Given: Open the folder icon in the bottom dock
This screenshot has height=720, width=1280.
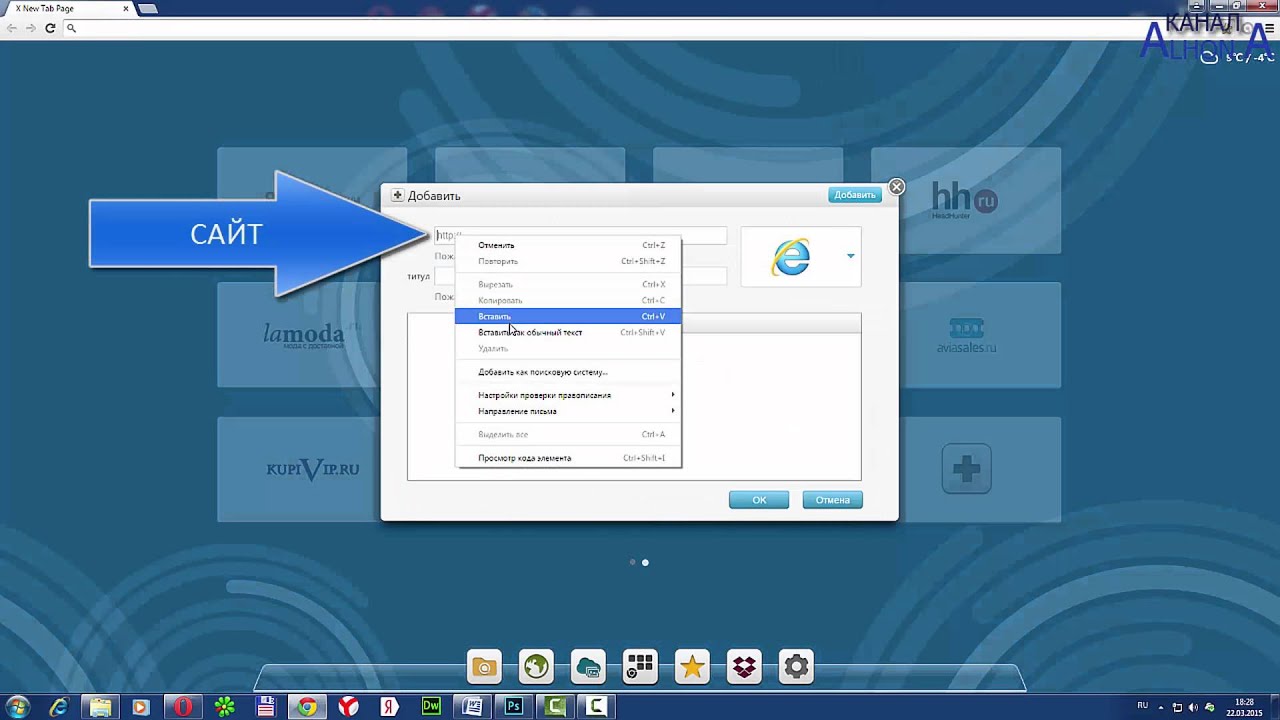Looking at the screenshot, I should coord(484,667).
